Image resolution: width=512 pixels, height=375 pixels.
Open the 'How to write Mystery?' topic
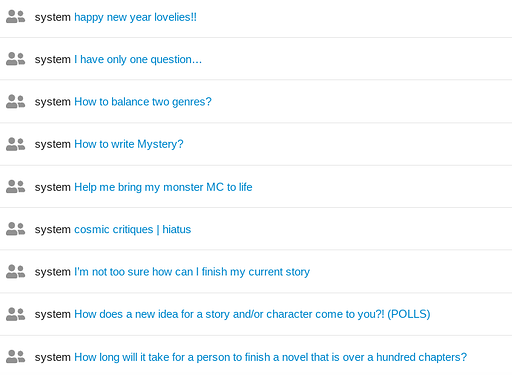pyautogui.click(x=129, y=144)
